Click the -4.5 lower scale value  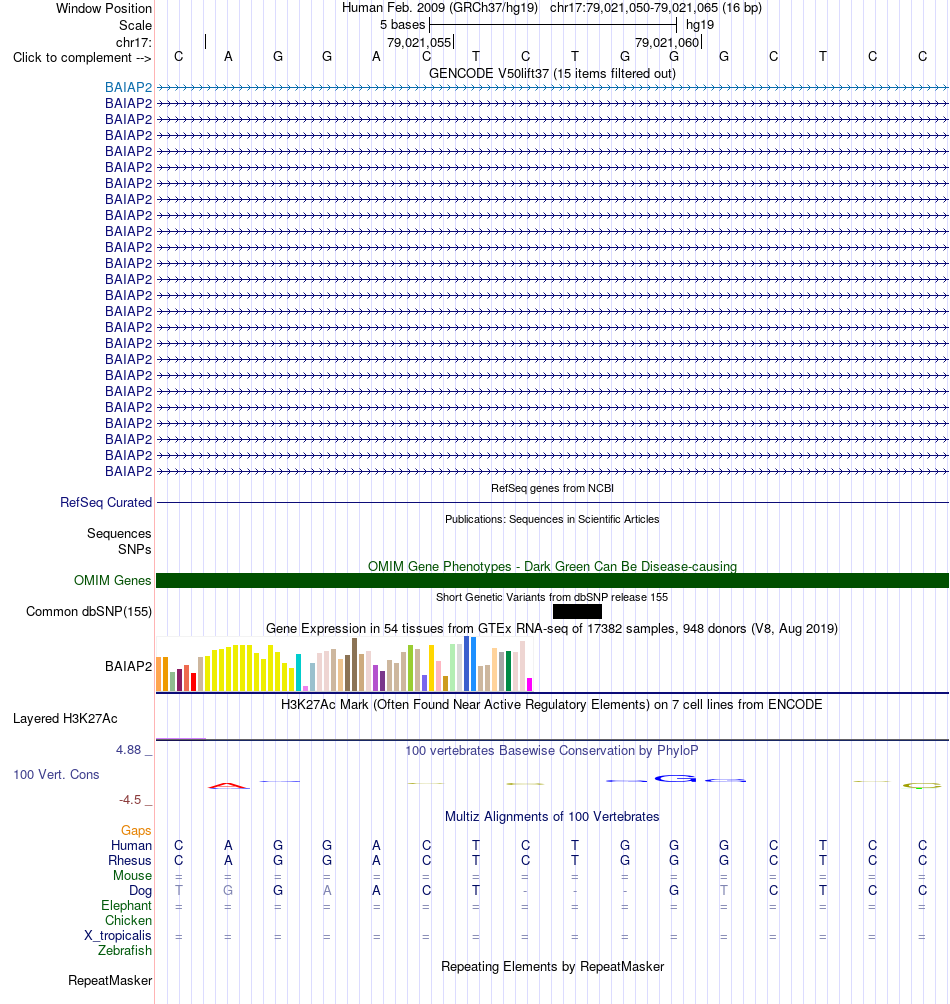pos(130,800)
